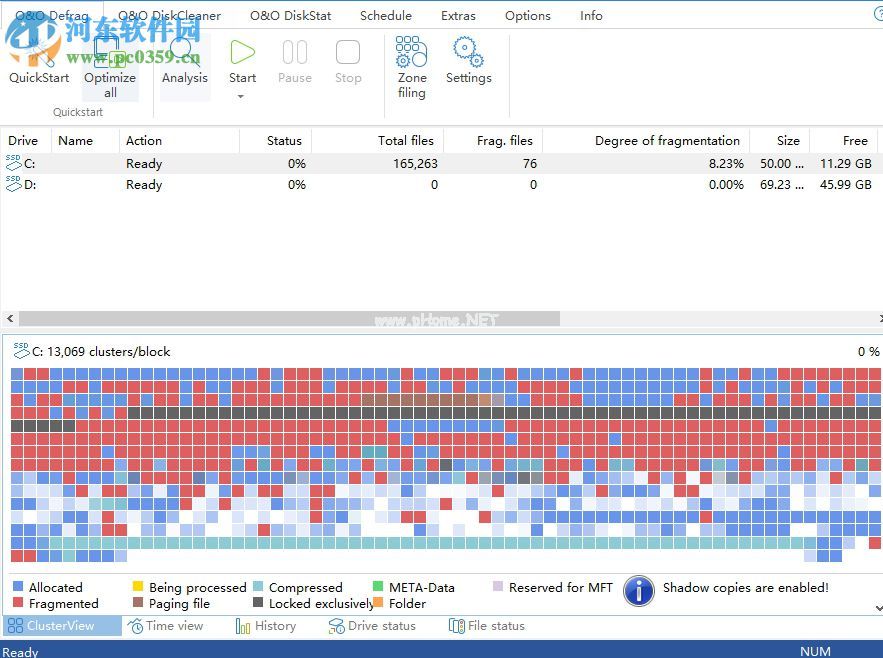
Task: Open the Options menu
Action: (527, 15)
